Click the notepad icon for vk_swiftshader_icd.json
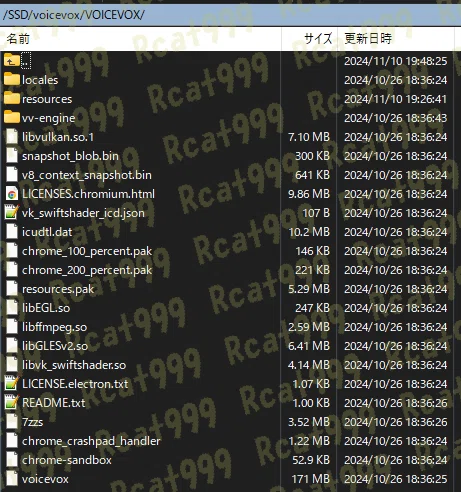461x492 pixels. coord(12,213)
